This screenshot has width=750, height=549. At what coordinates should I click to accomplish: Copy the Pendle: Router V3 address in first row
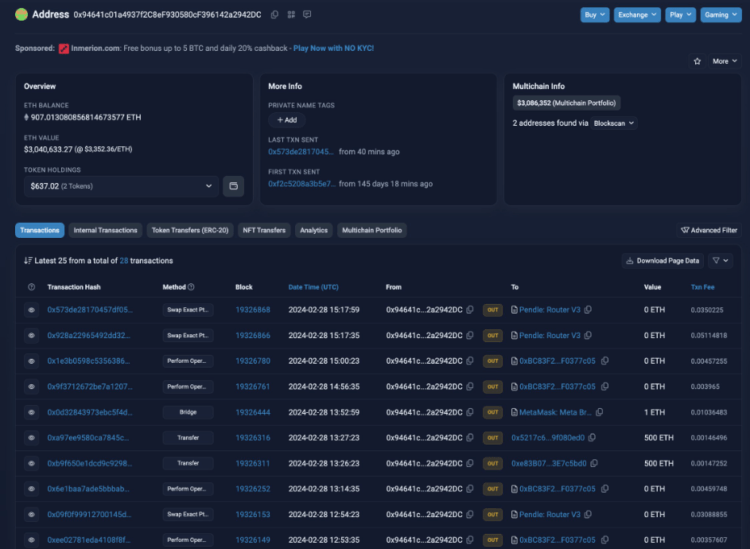(588, 310)
